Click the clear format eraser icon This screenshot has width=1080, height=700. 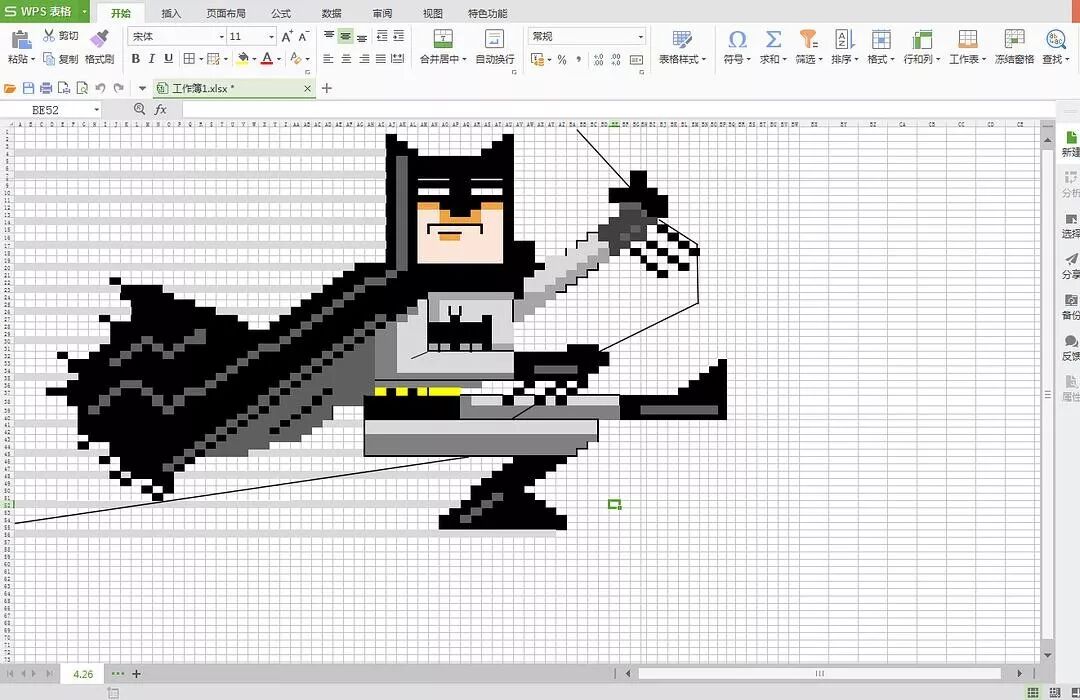(295, 59)
